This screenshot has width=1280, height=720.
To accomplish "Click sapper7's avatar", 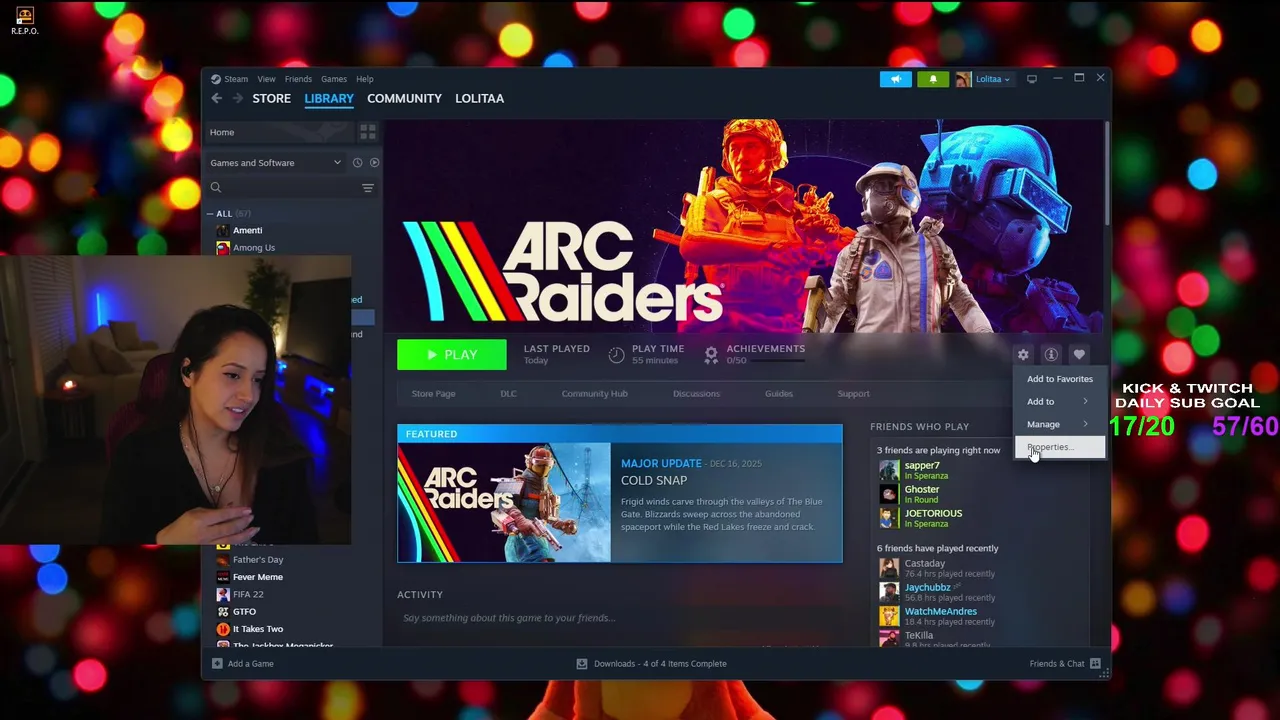I will click(x=889, y=470).
